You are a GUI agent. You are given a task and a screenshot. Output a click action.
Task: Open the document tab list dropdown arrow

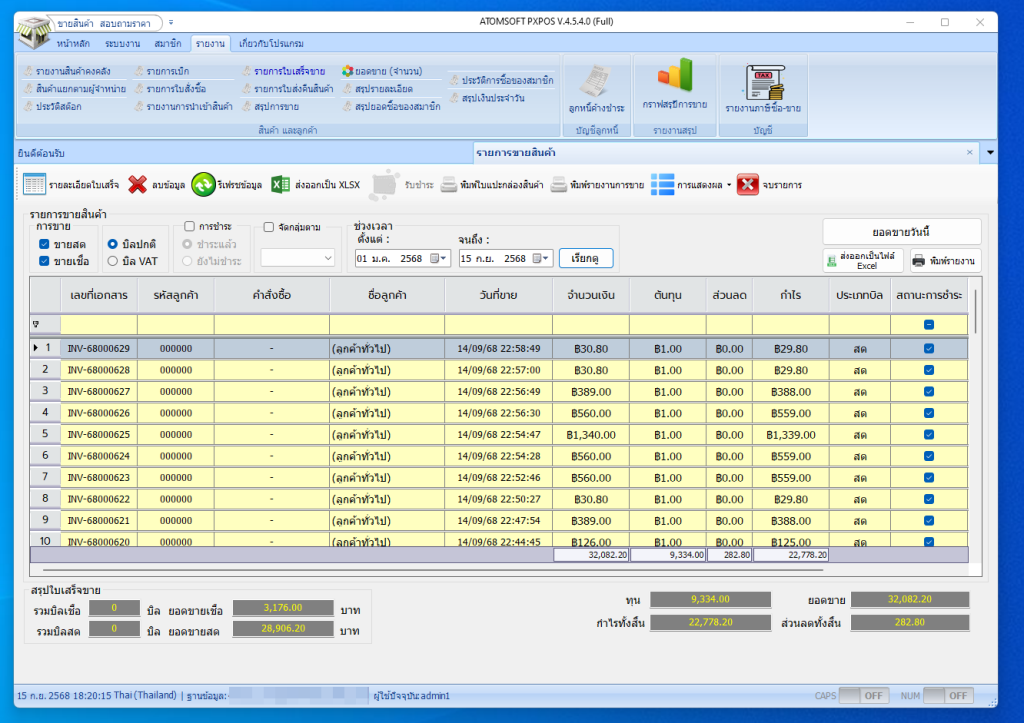tap(990, 153)
